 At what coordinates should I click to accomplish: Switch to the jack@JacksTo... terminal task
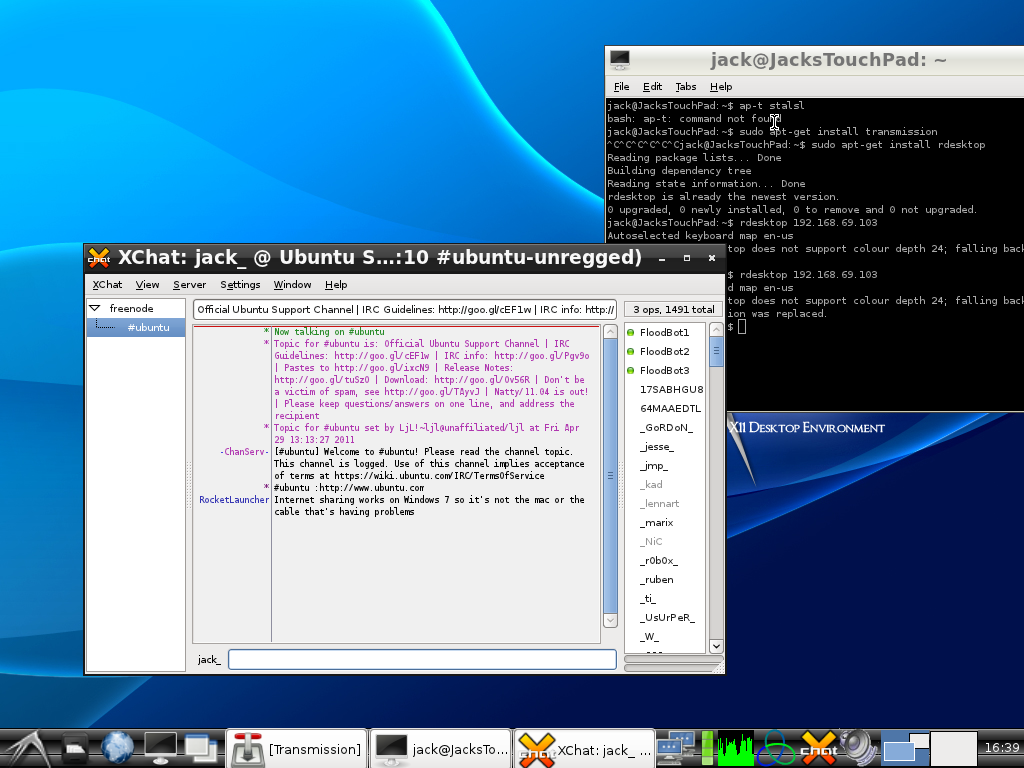click(x=441, y=749)
